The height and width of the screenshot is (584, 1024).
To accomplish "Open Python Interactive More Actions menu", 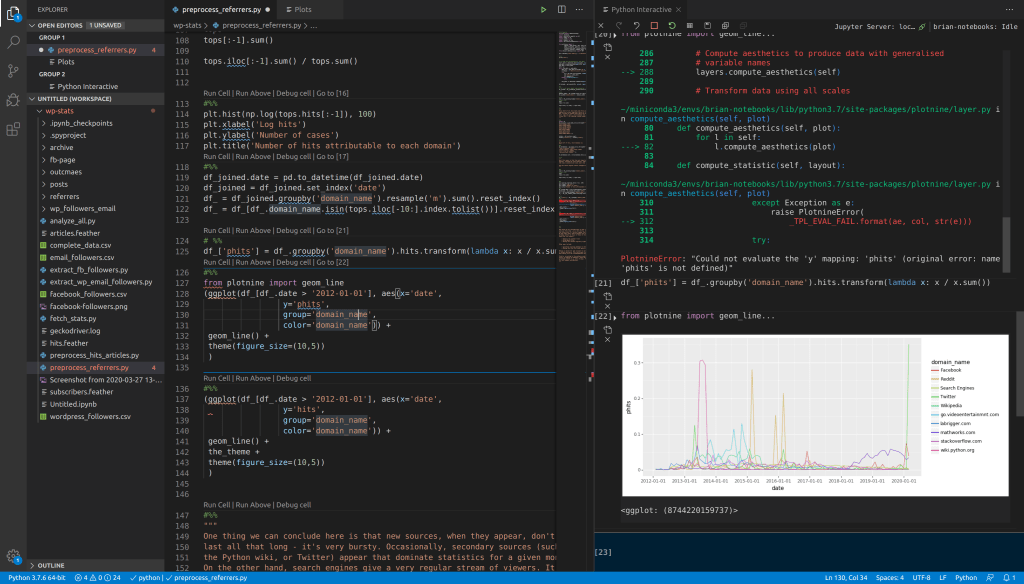I will (1010, 10).
